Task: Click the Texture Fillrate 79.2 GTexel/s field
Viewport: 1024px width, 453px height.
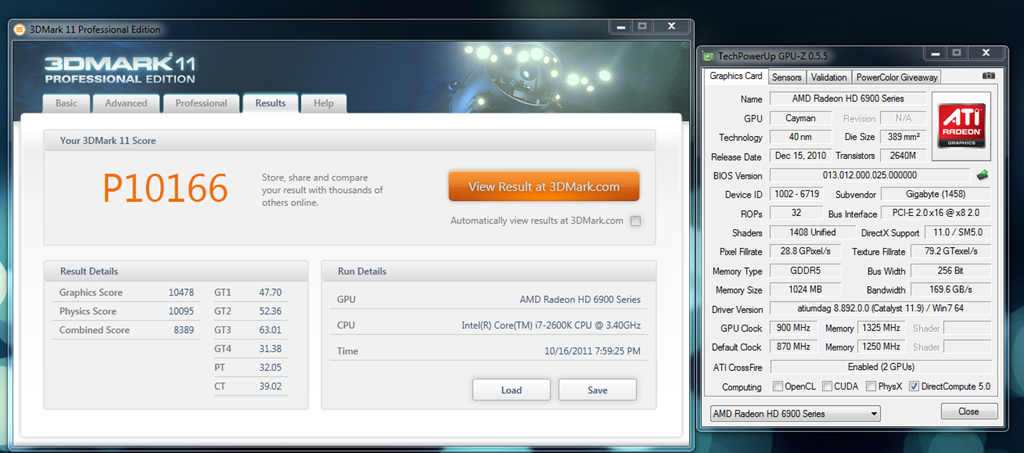Action: pyautogui.click(x=950, y=251)
